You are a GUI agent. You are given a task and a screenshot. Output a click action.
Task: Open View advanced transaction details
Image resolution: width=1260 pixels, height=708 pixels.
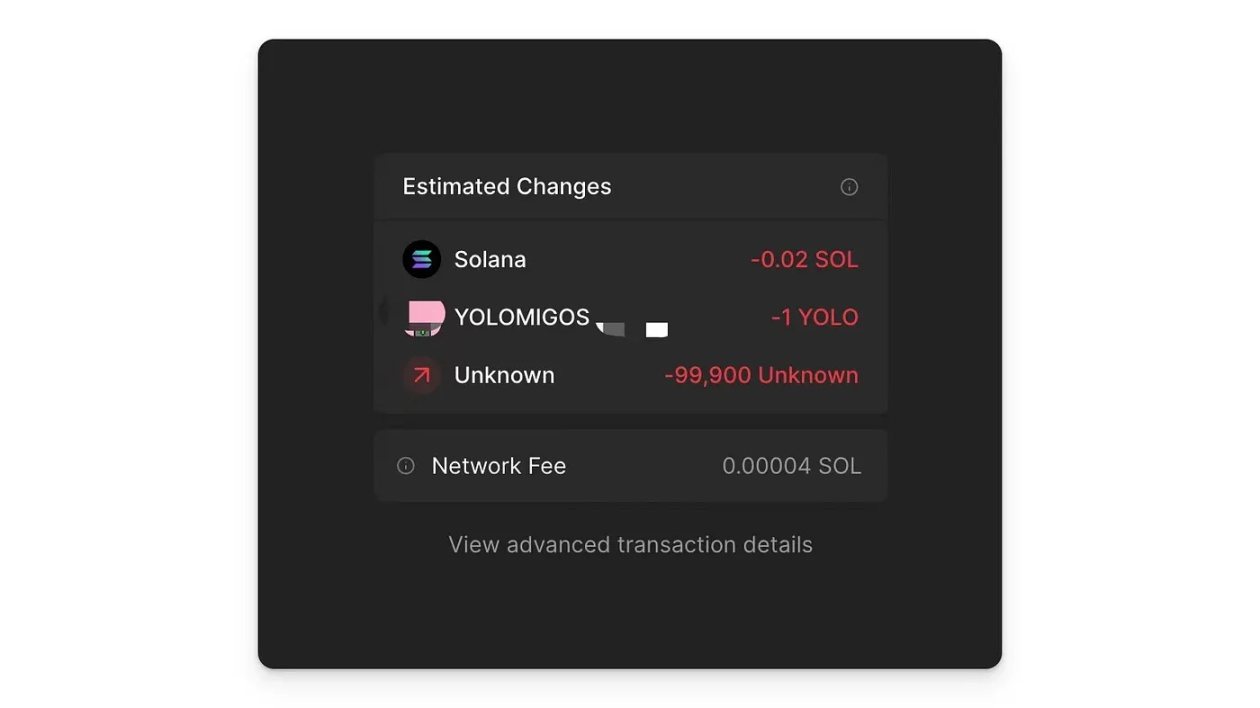630,545
